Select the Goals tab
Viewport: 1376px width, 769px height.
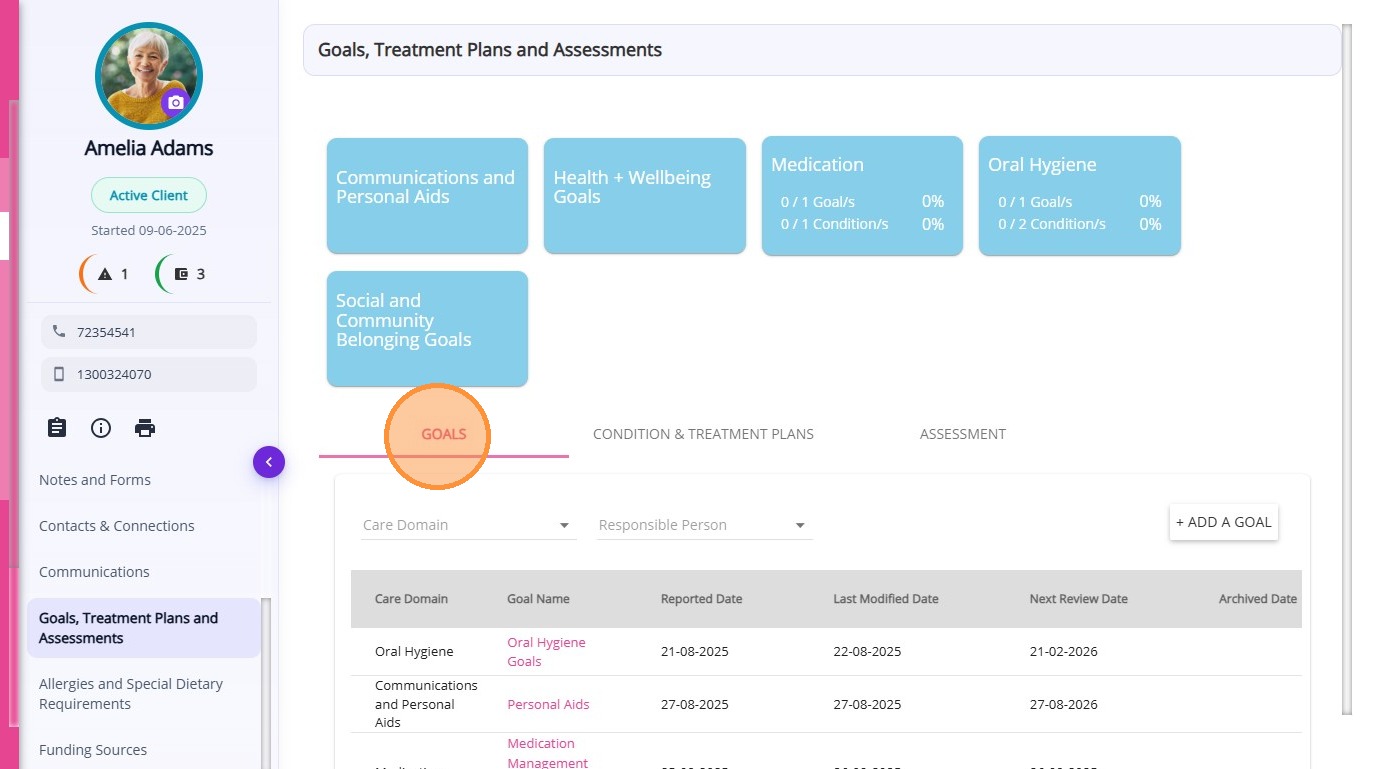tap(443, 434)
